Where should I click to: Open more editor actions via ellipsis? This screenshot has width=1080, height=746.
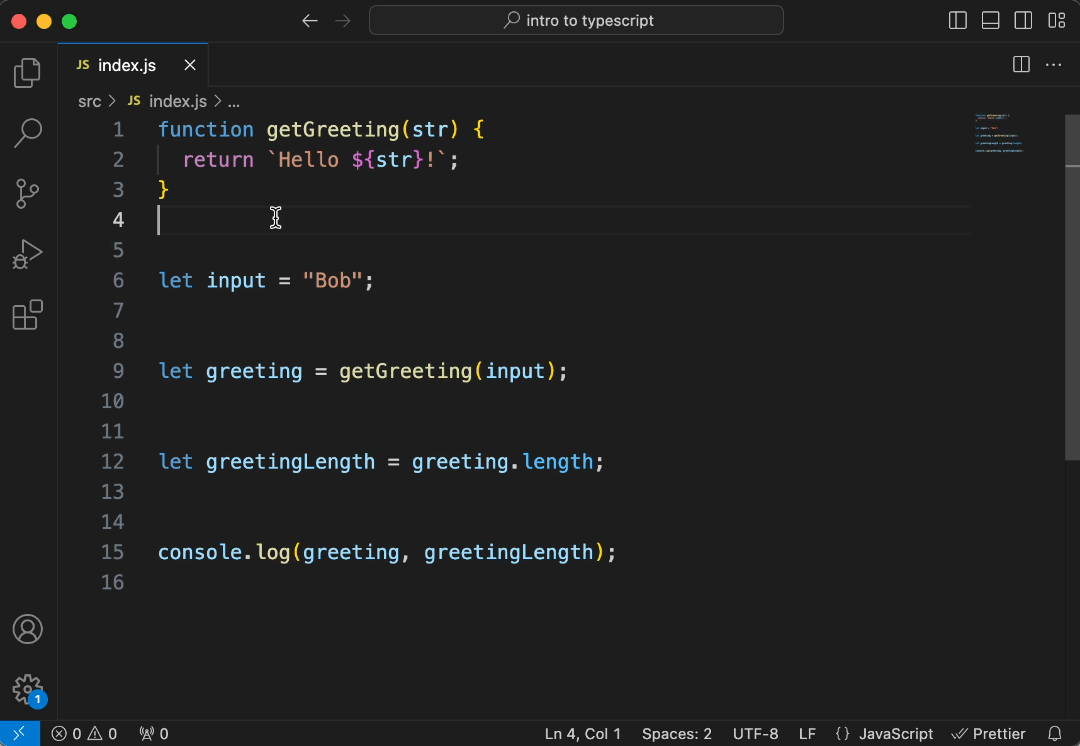click(x=1053, y=64)
